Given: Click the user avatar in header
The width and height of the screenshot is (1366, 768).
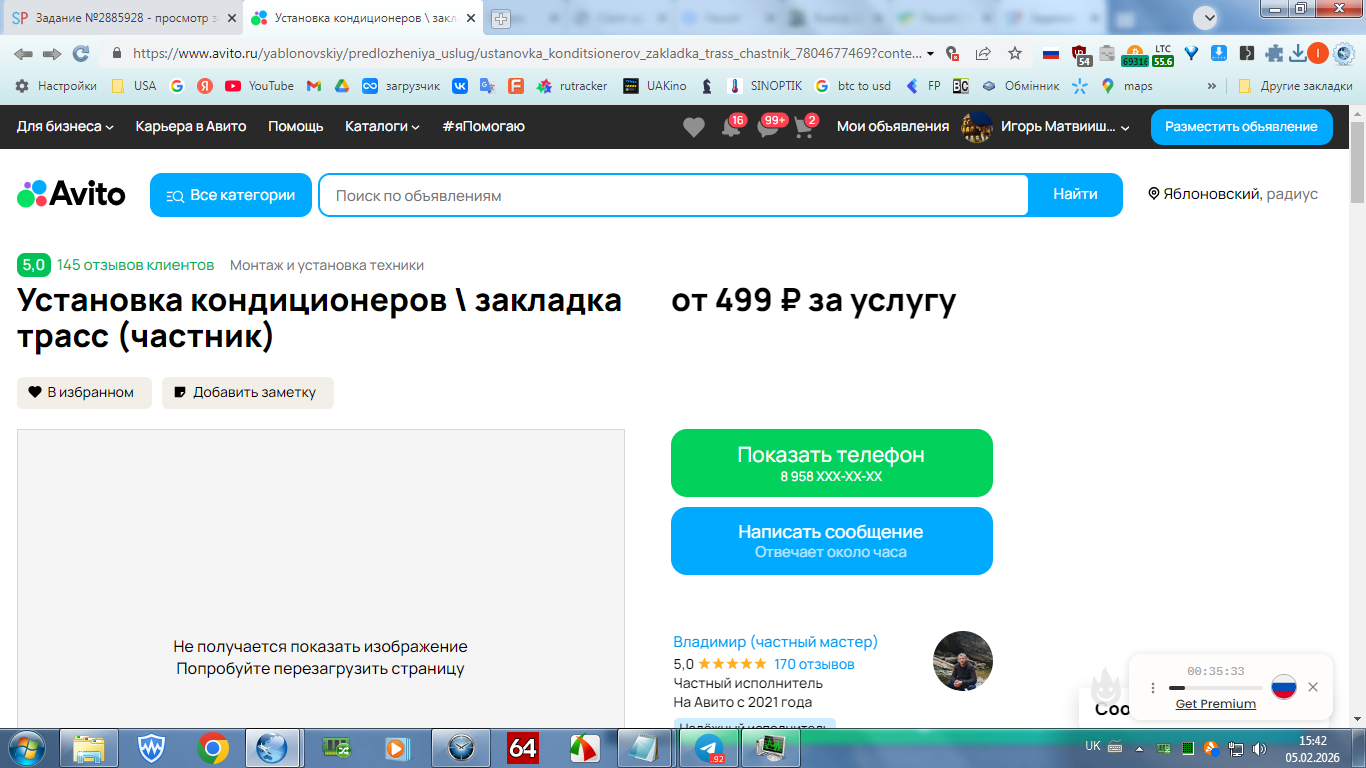Looking at the screenshot, I should 976,127.
